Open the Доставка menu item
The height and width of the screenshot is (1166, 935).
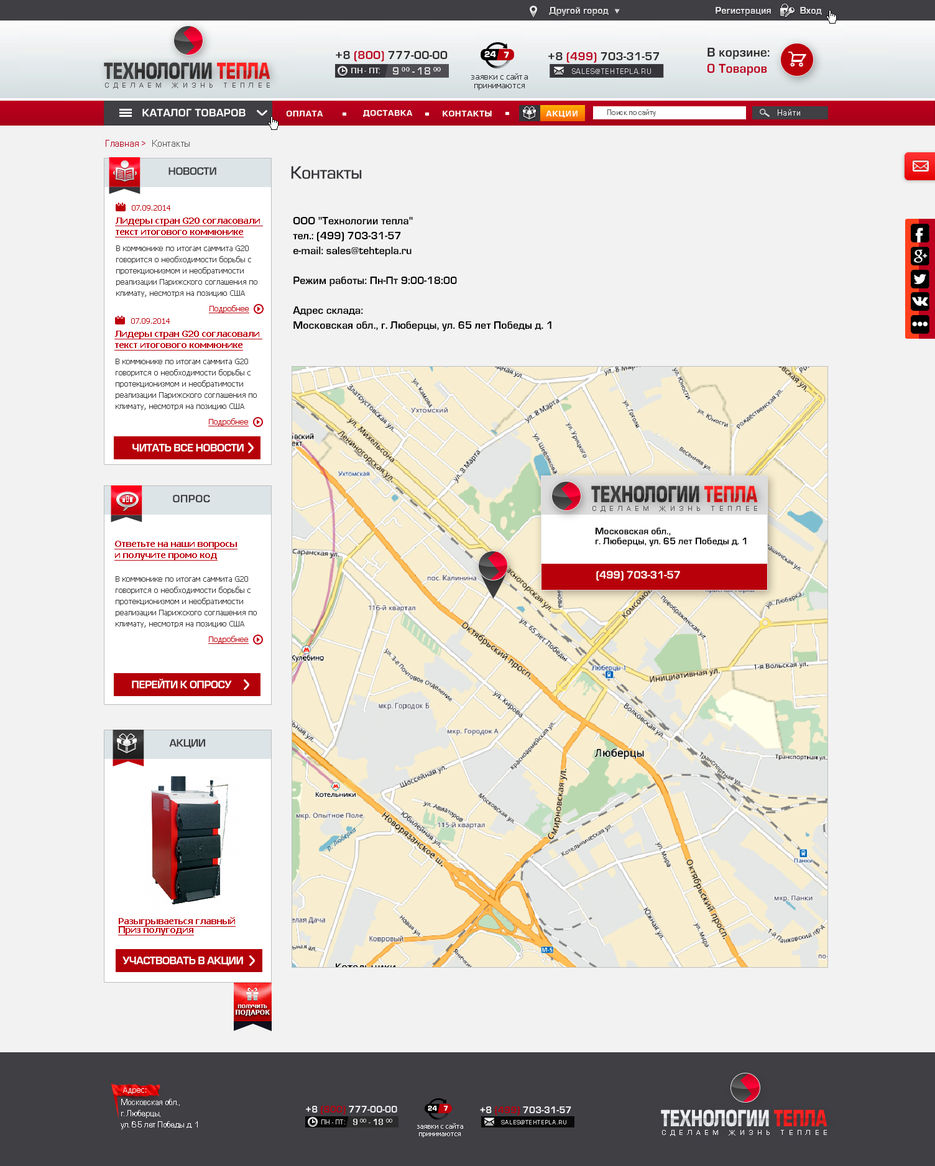coord(387,114)
